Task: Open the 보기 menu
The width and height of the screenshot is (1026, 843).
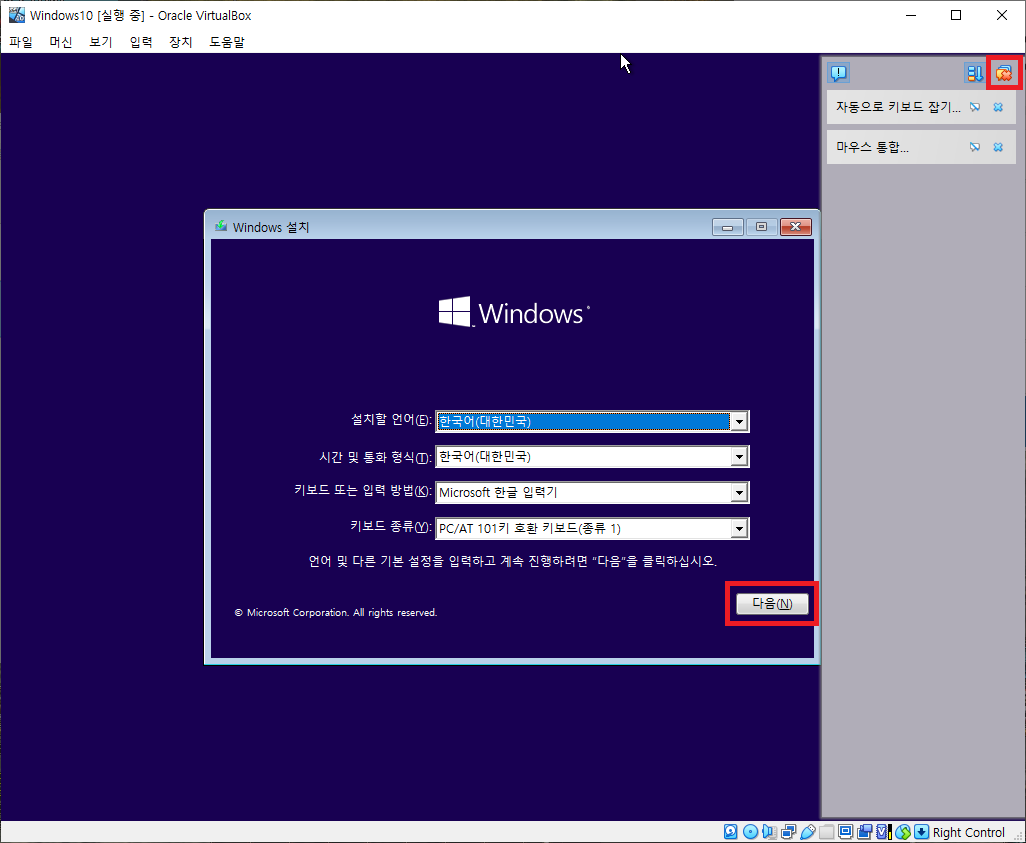Action: coord(101,42)
